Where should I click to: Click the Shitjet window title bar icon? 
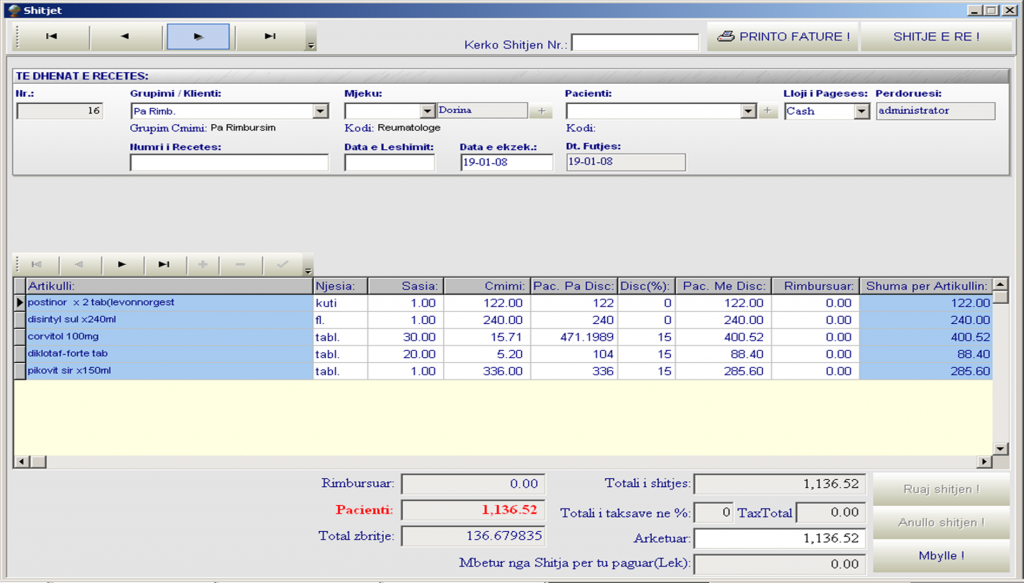click(14, 10)
